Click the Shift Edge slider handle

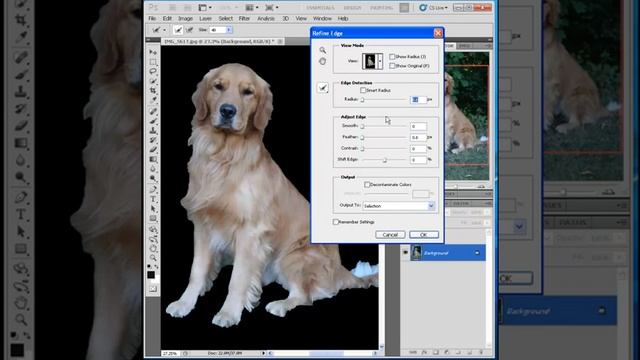(384, 160)
